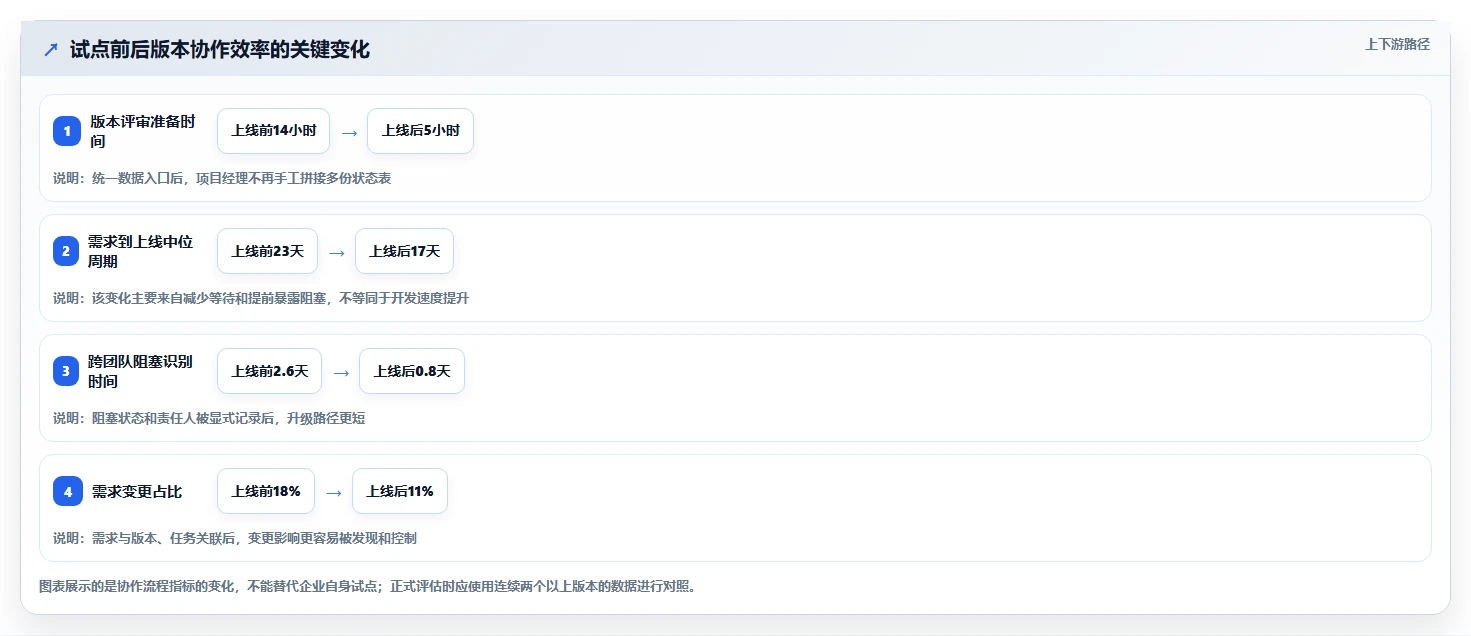Click the 需求变更占比 metric name
Screen dimensions: 1471x636
137,491
